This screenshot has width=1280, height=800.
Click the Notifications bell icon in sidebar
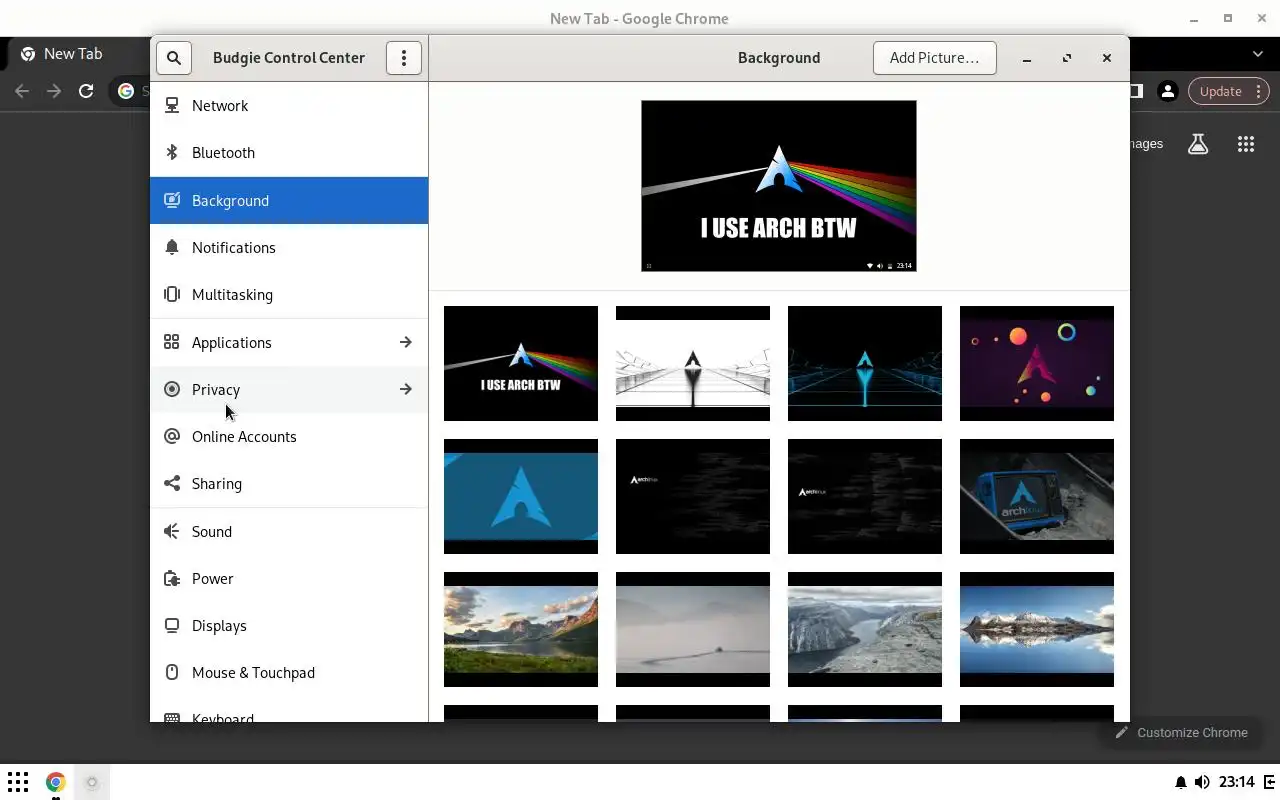point(172,247)
